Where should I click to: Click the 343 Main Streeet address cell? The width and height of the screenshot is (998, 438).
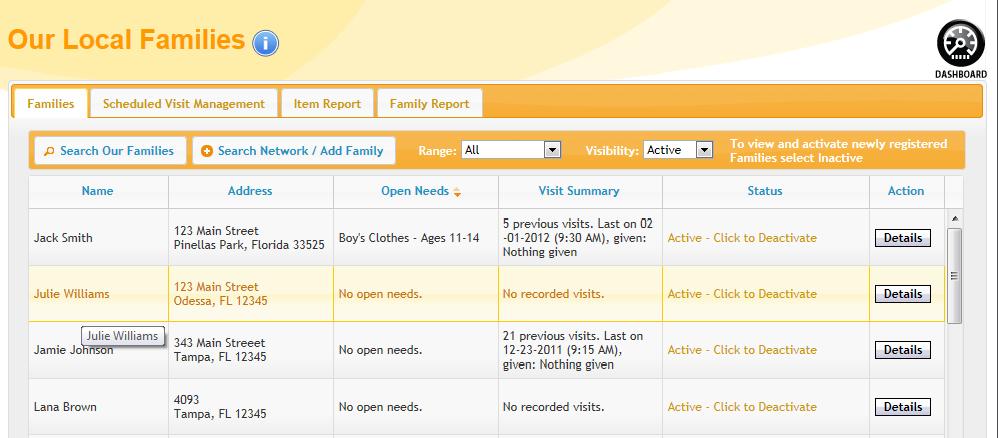pyautogui.click(x=251, y=350)
